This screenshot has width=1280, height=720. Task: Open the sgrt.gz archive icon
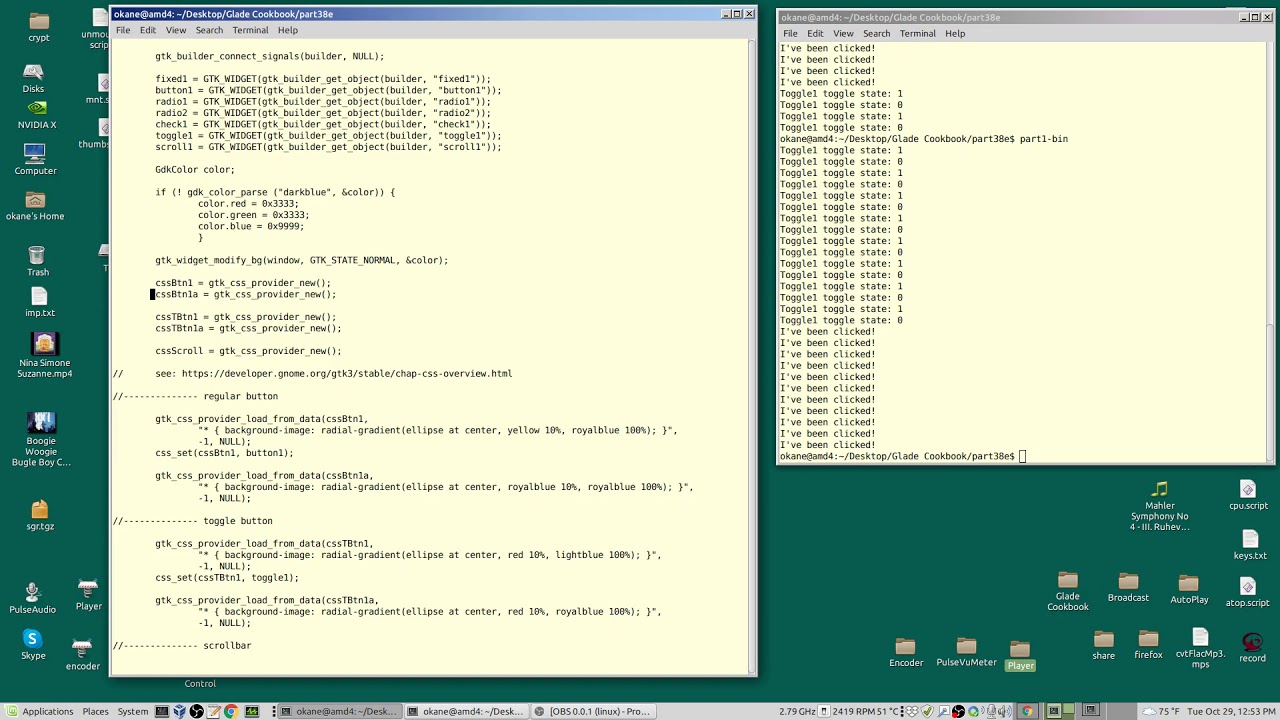click(x=40, y=516)
